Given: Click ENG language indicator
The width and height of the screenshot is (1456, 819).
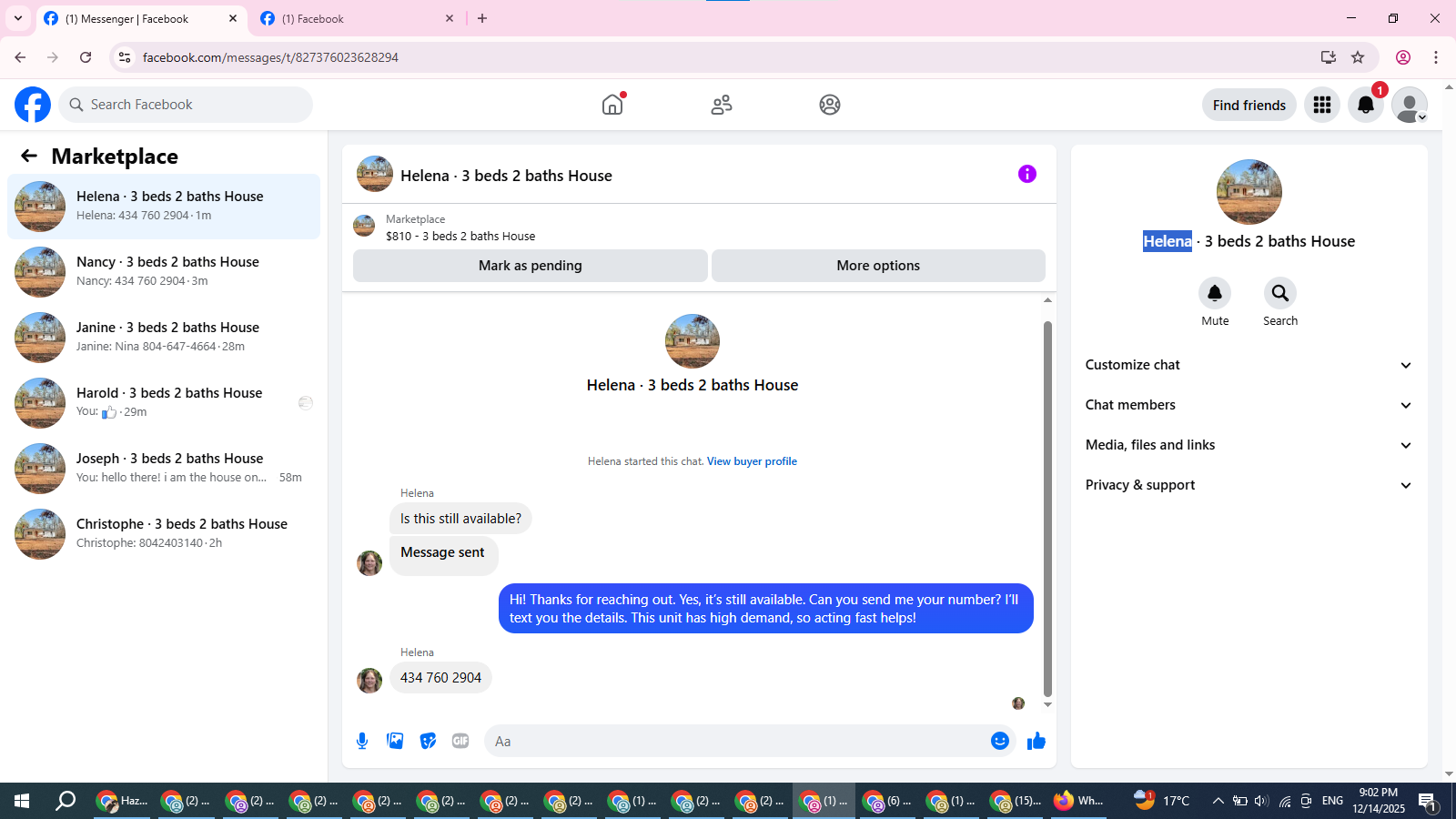Looking at the screenshot, I should [1332, 801].
